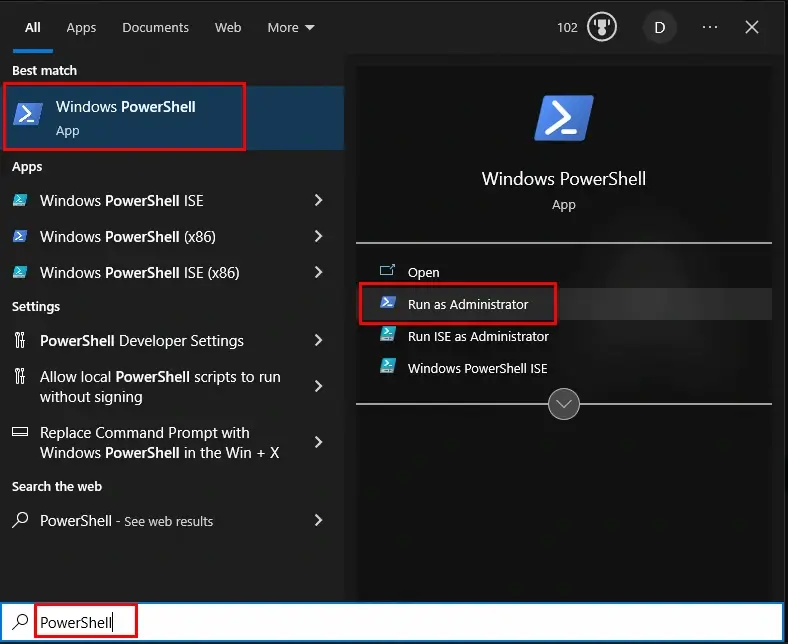Expand the Windows PowerShell (x86) arrow
788x644 pixels.
tap(318, 236)
